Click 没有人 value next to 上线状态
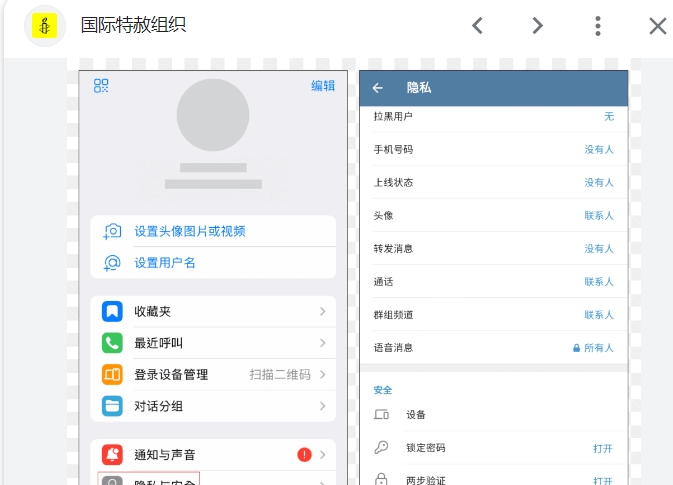This screenshot has height=485, width=673. click(x=599, y=182)
